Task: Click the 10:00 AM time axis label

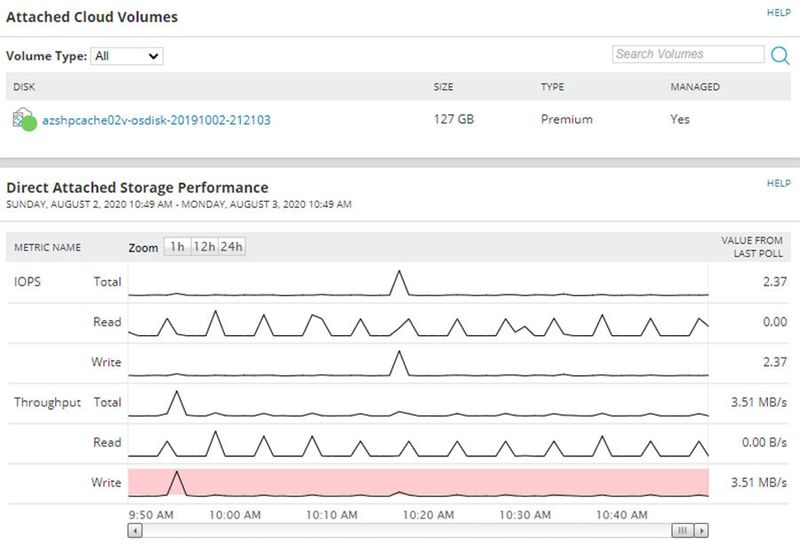Action: [235, 515]
